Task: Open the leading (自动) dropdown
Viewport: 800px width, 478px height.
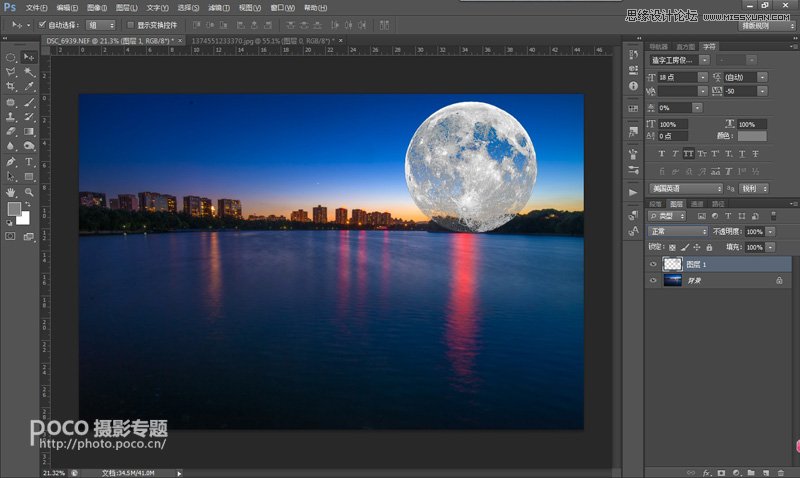Action: (x=762, y=77)
